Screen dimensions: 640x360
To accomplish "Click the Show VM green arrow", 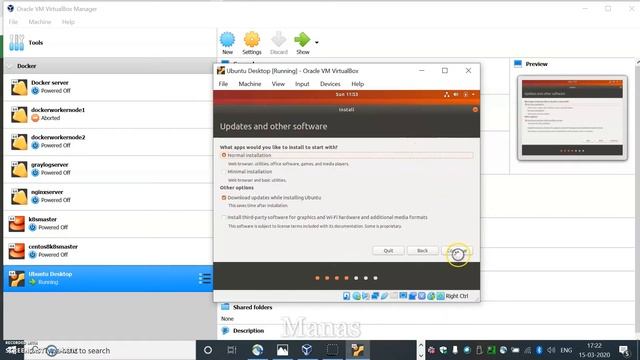I will 302,43.
